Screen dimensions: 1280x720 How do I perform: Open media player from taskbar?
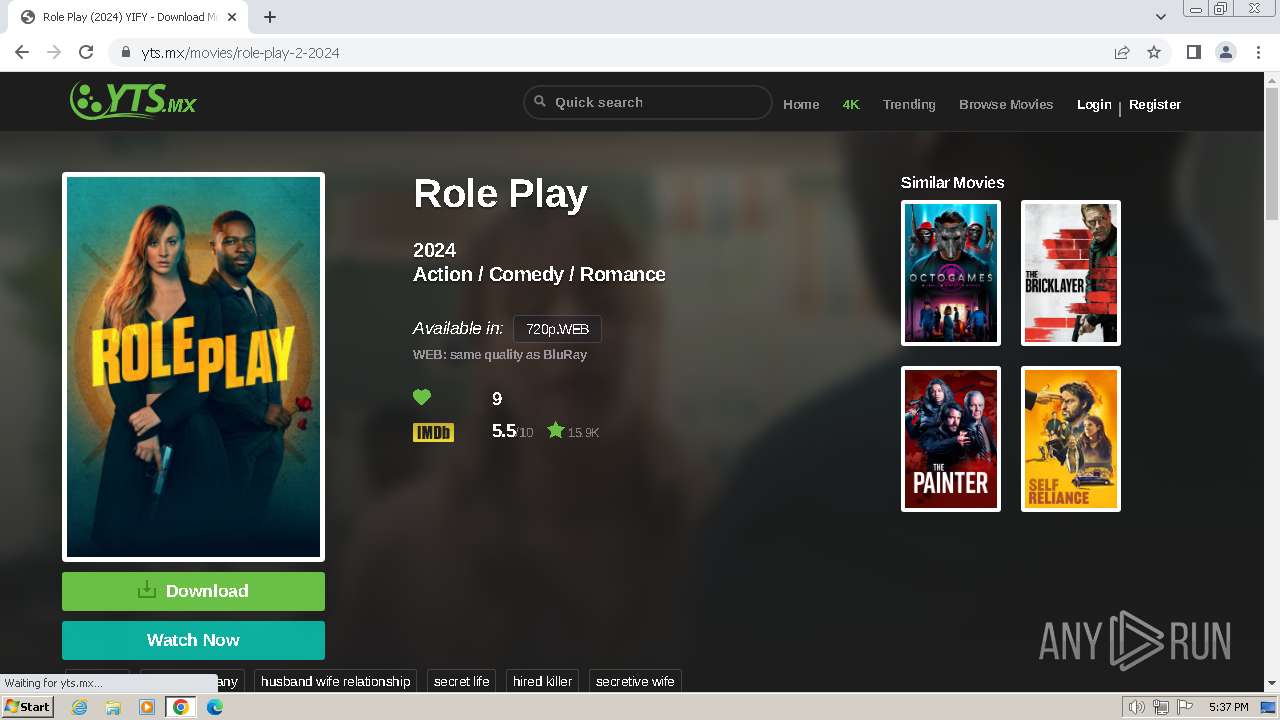tap(147, 707)
